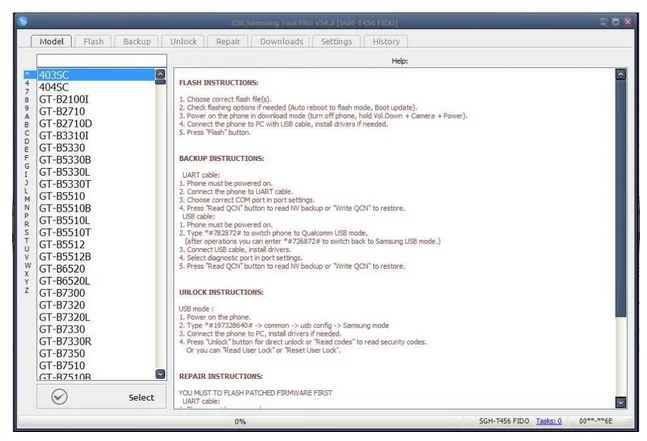This screenshot has width=647, height=441.
Task: Jump to letter S in alphabet index
Action: (x=27, y=232)
